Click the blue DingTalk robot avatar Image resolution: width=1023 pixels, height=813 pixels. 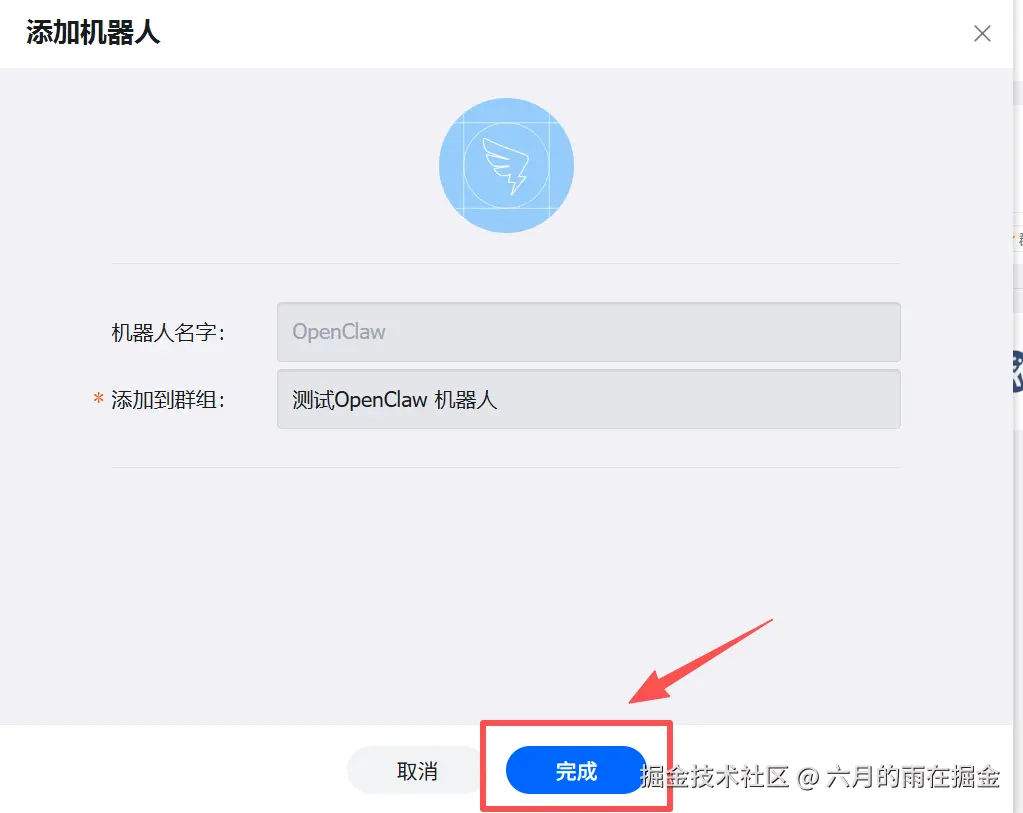click(506, 166)
